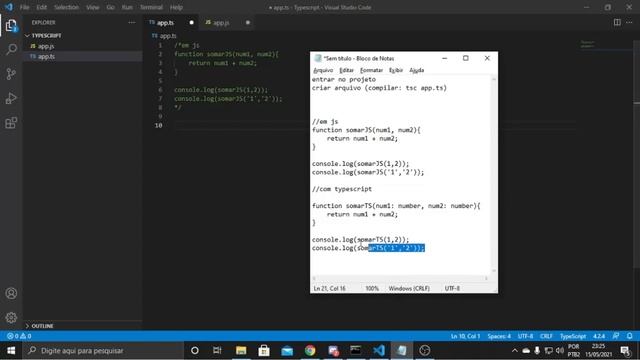Click TypeScript version 4.2.4

[599, 336]
